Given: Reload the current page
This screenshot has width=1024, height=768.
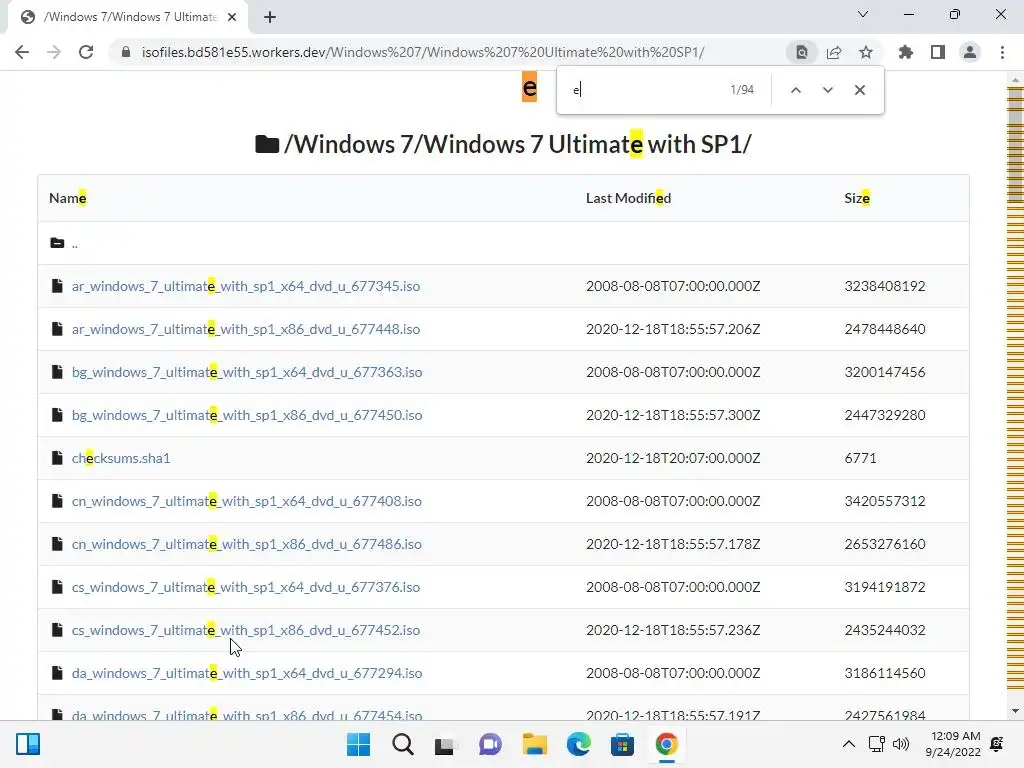Looking at the screenshot, I should coord(86,52).
